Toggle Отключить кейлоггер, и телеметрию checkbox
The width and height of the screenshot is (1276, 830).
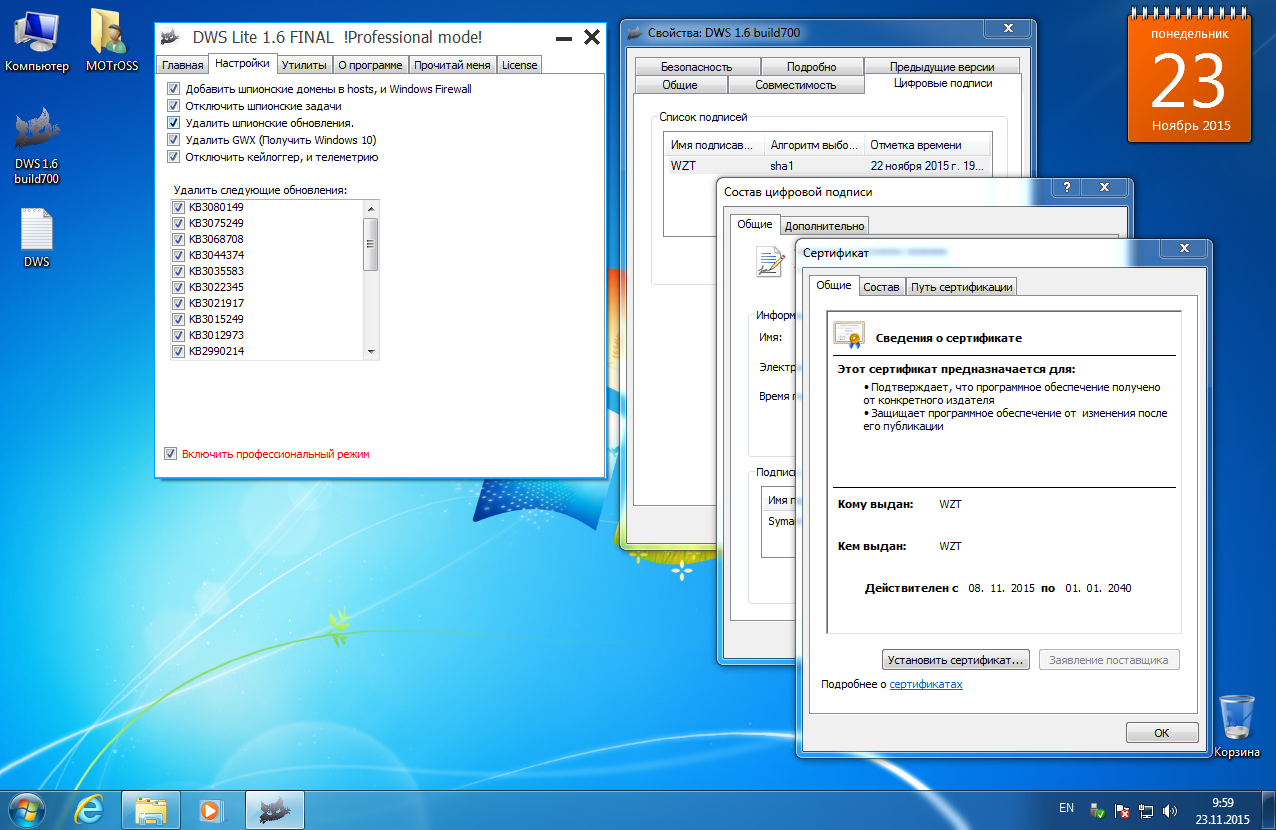(173, 157)
